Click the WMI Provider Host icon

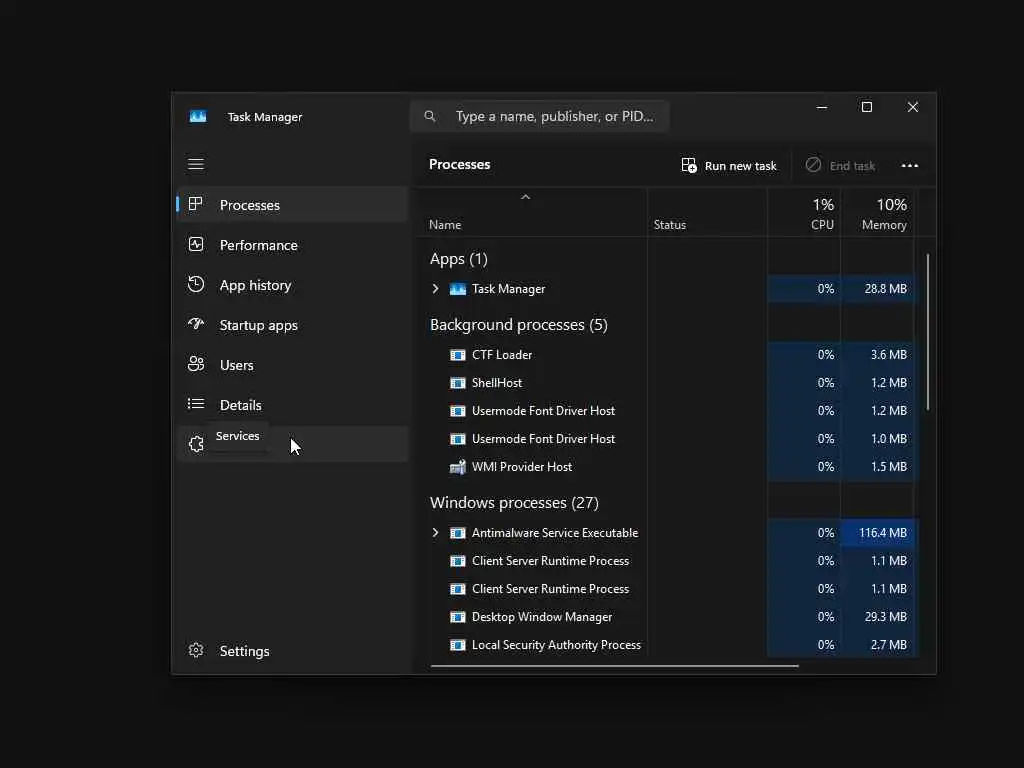click(458, 467)
